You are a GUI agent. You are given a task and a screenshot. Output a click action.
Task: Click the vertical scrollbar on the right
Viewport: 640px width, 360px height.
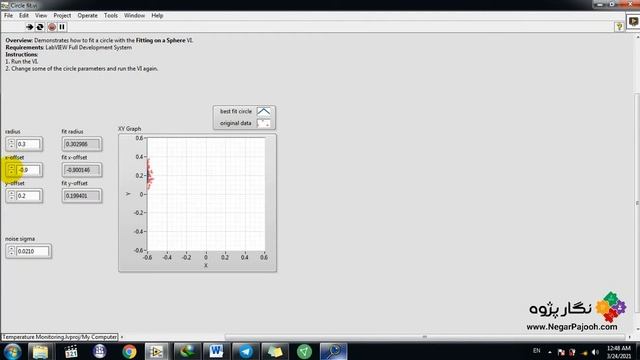coord(637,203)
